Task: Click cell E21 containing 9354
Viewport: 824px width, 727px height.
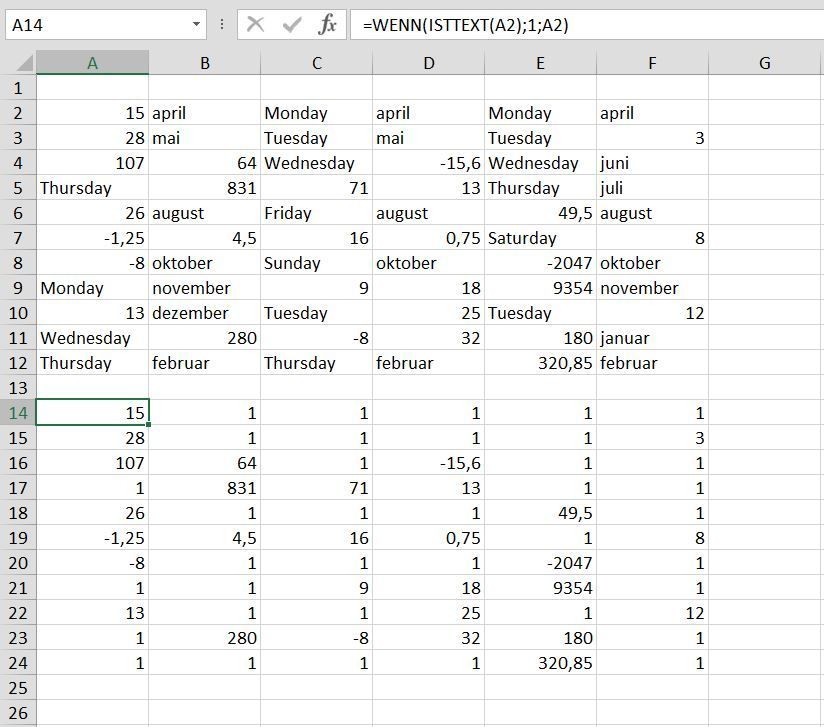Action: click(541, 588)
